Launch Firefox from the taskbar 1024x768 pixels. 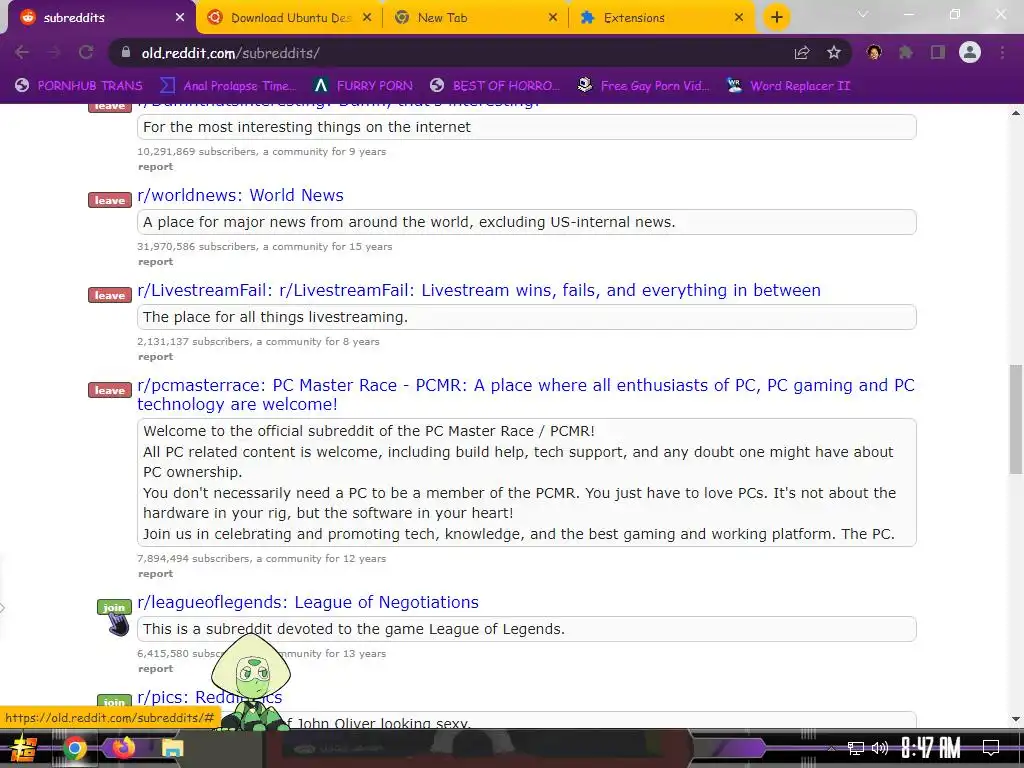123,747
